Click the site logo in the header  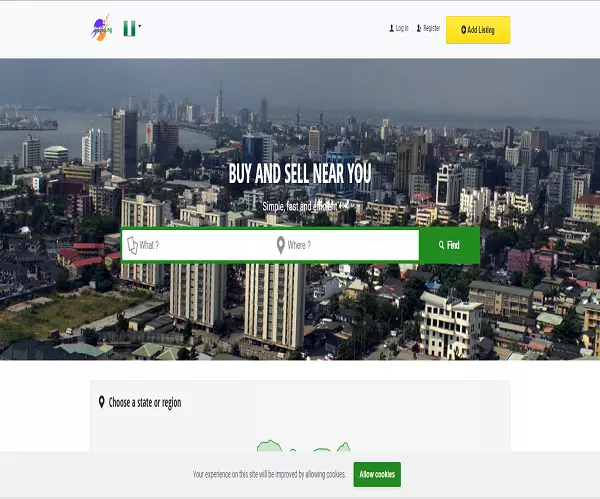pos(101,28)
